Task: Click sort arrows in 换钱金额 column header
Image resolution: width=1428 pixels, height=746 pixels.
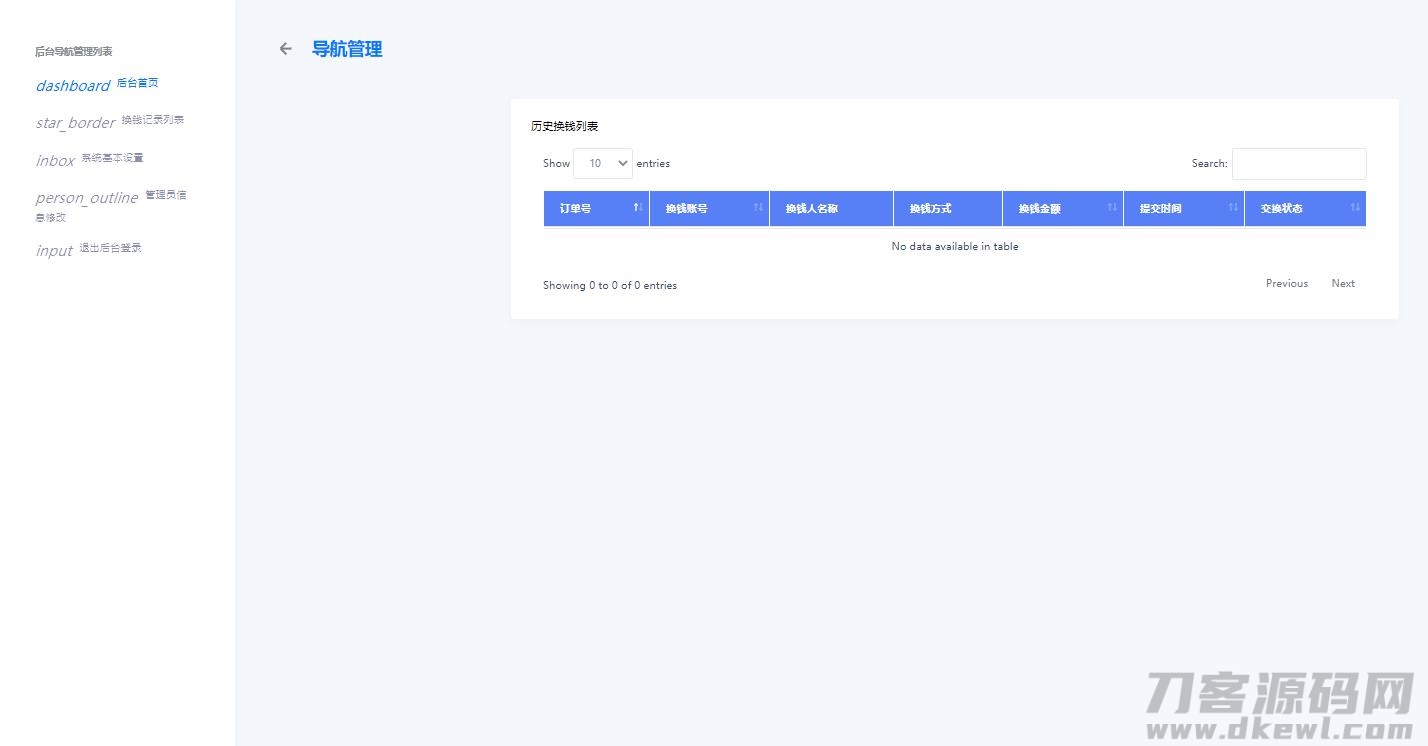Action: [x=1112, y=208]
